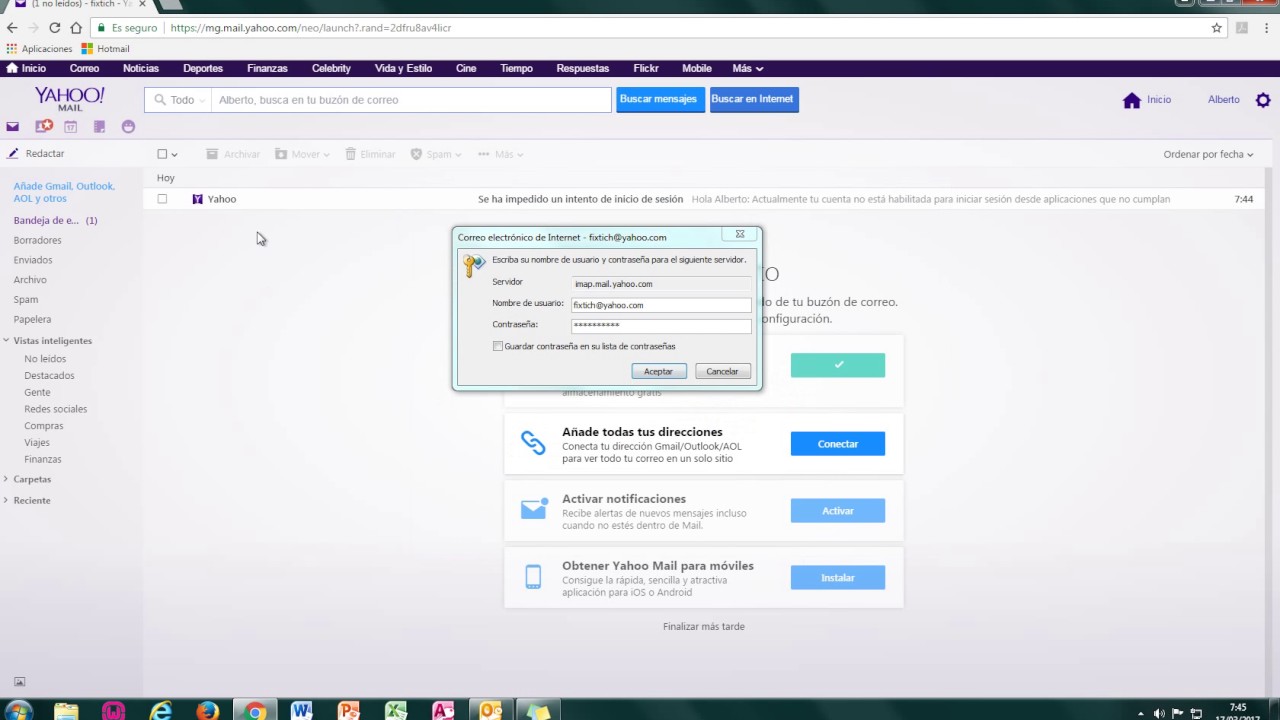Open the Calendar icon
Screen dimensions: 1280x720
point(71,127)
